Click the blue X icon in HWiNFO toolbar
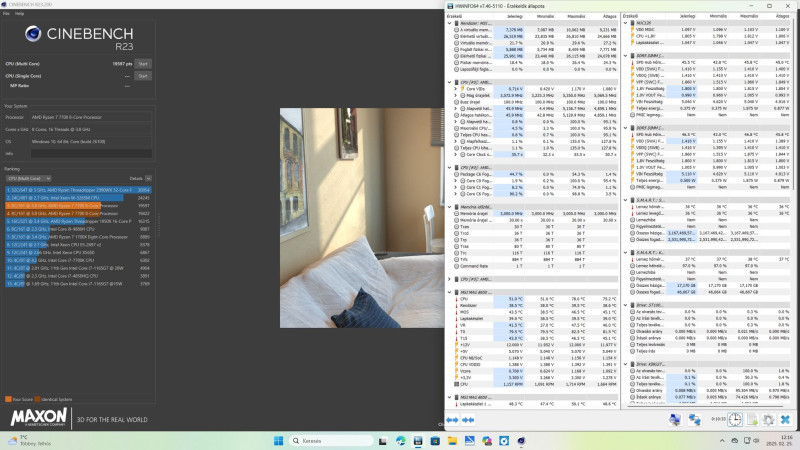Screen dimensions: 800x450 [x=785, y=420]
